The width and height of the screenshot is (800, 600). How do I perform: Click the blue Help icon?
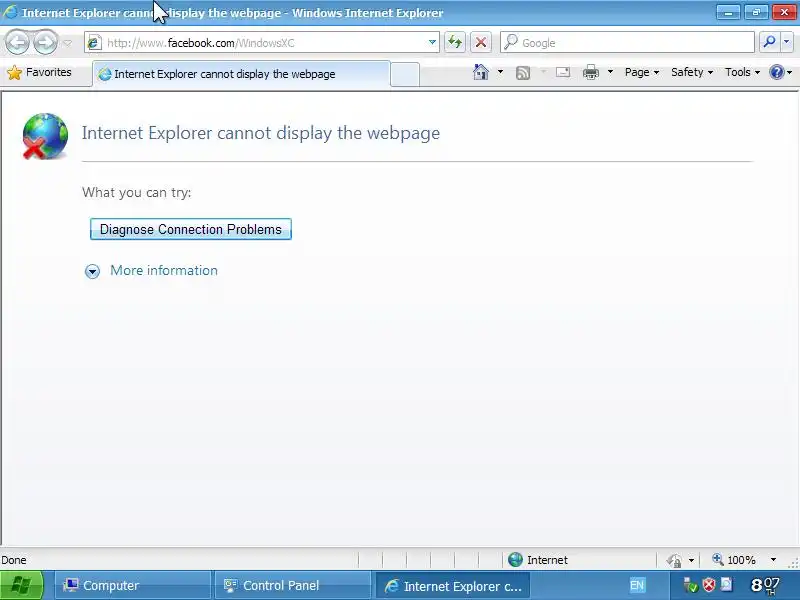click(x=777, y=72)
